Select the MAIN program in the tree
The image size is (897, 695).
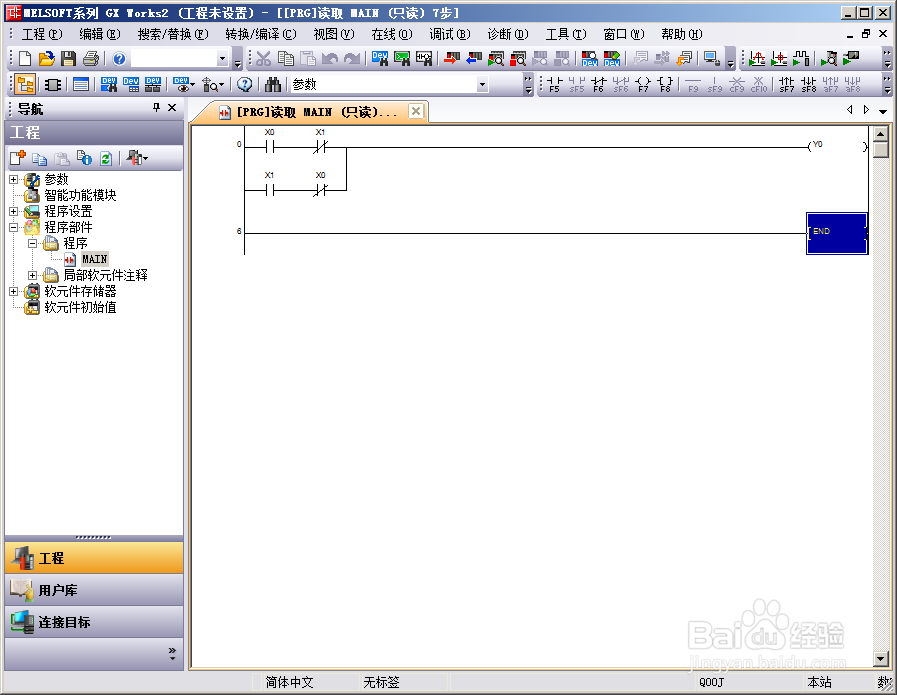click(x=94, y=259)
